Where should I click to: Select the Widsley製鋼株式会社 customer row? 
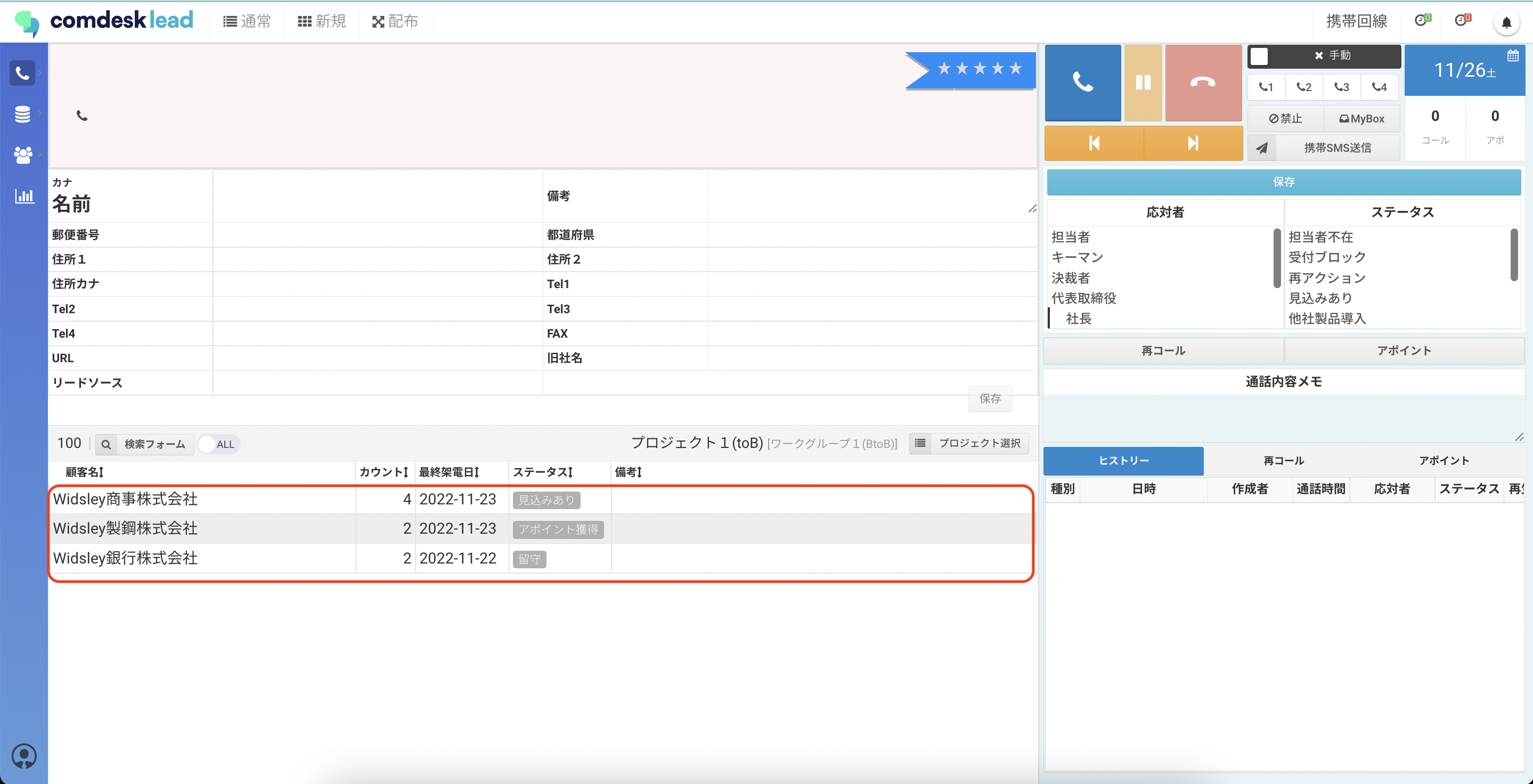(x=126, y=528)
